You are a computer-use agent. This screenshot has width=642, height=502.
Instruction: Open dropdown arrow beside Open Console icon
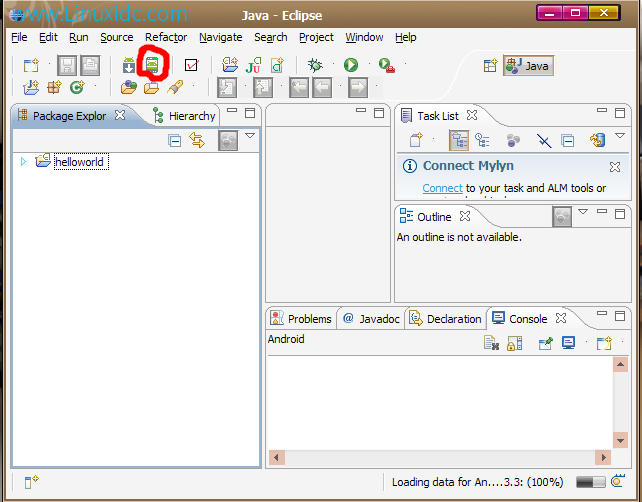623,341
